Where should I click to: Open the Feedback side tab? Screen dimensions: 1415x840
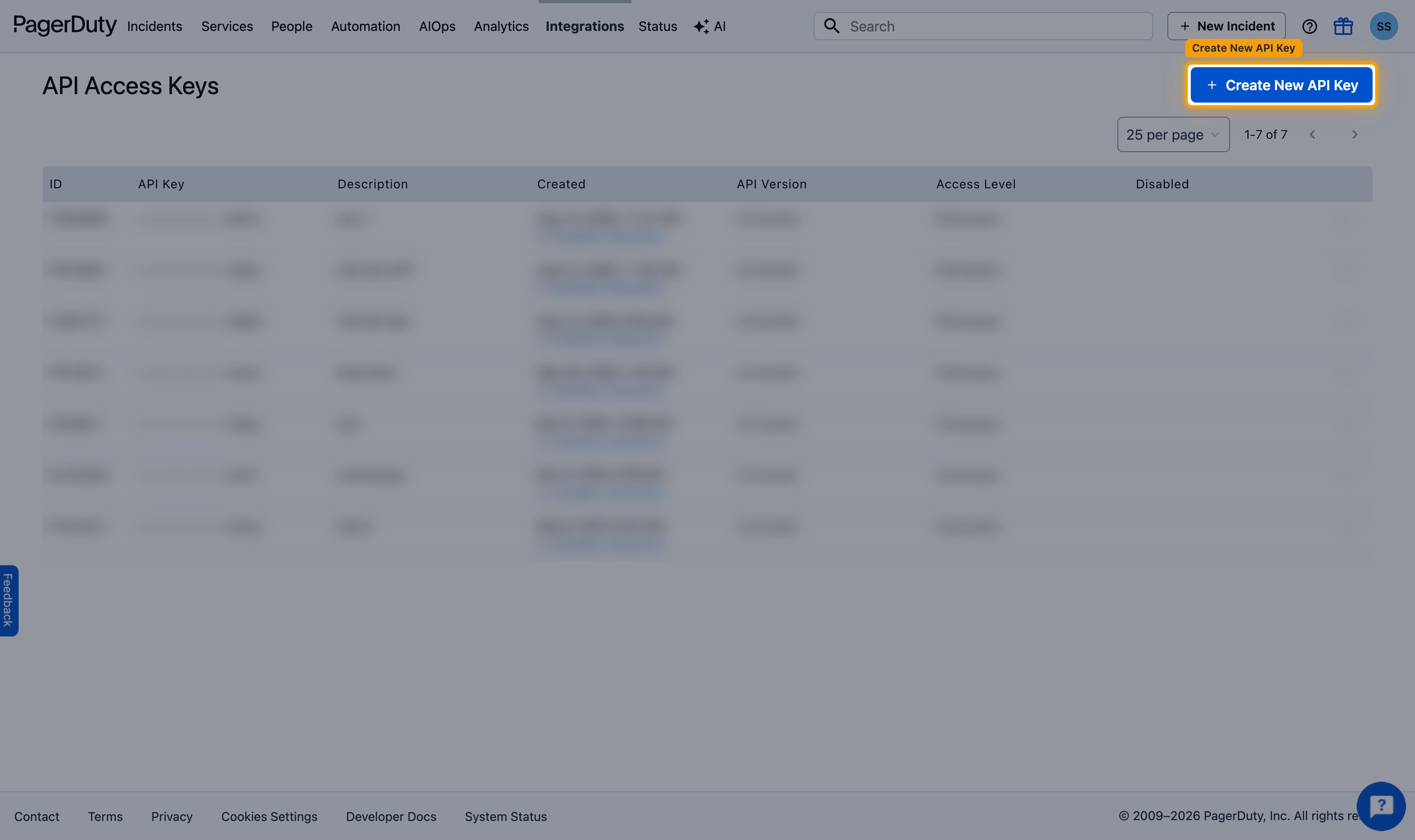pyautogui.click(x=8, y=600)
